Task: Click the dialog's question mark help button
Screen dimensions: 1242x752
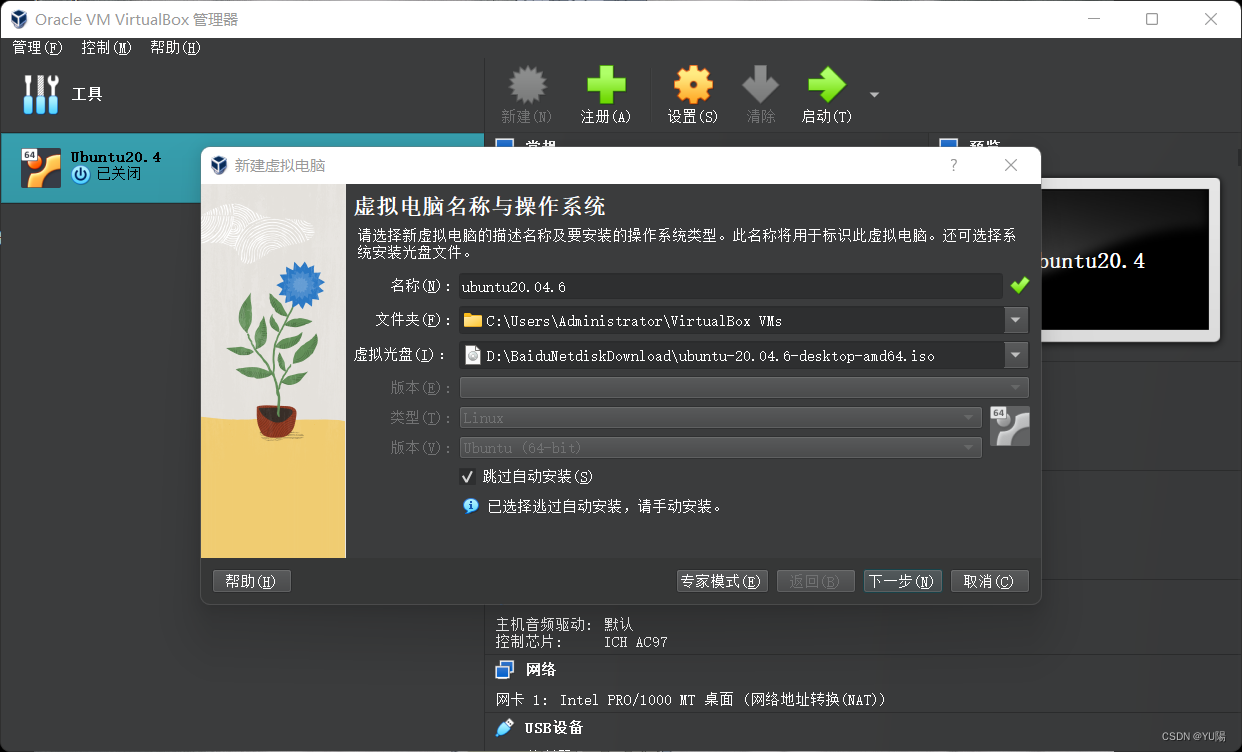Action: pos(953,165)
